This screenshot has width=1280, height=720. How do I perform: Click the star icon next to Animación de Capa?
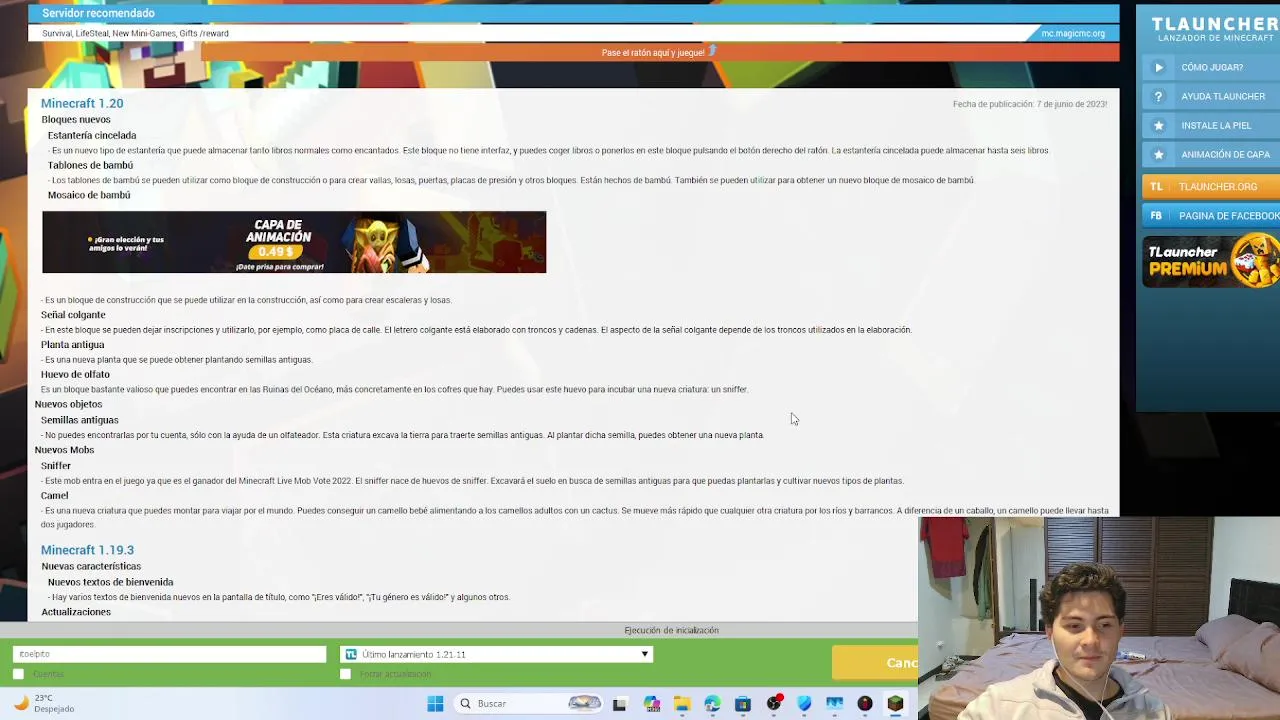(1158, 155)
